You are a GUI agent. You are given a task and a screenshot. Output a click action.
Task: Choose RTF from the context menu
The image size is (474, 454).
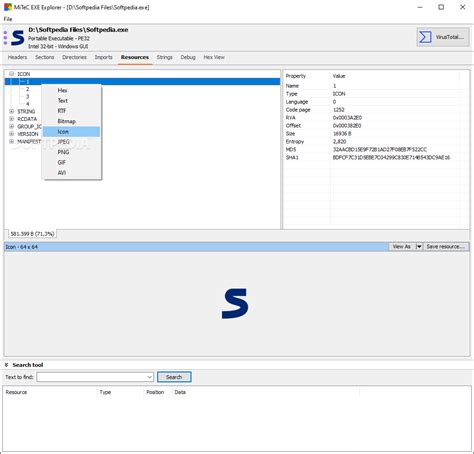71,111
